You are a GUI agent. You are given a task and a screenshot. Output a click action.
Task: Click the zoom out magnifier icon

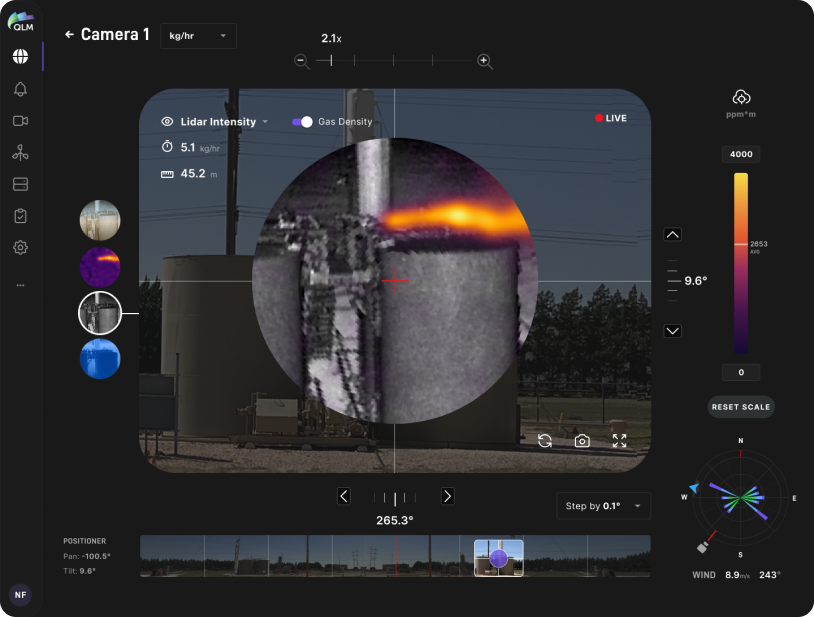click(301, 61)
